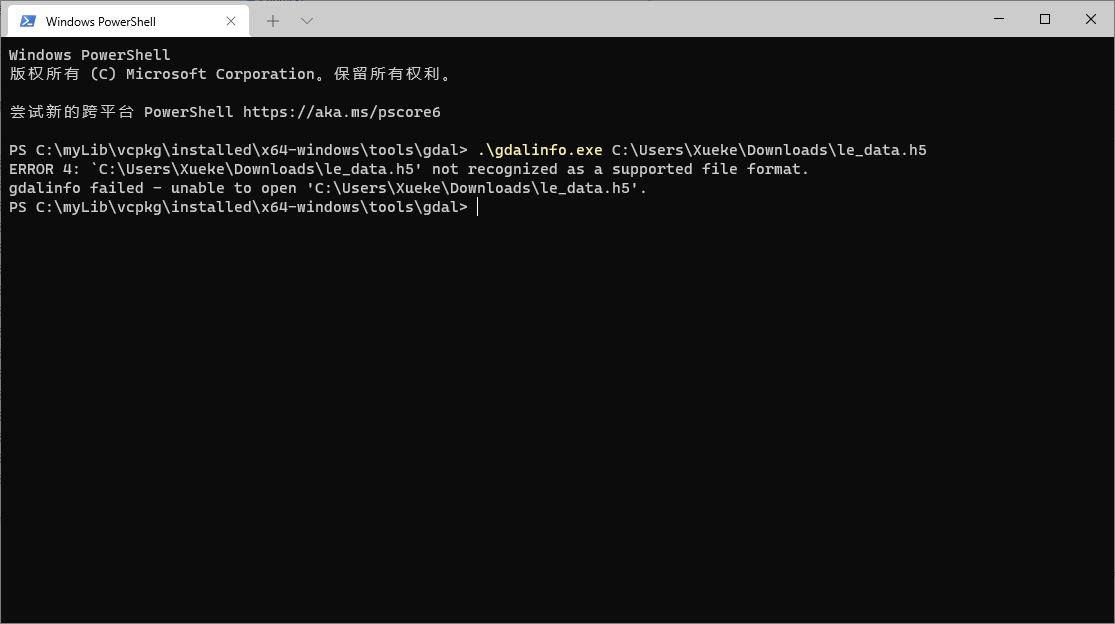This screenshot has height=624, width=1115.
Task: Maximize the terminal window
Action: [x=1043, y=19]
